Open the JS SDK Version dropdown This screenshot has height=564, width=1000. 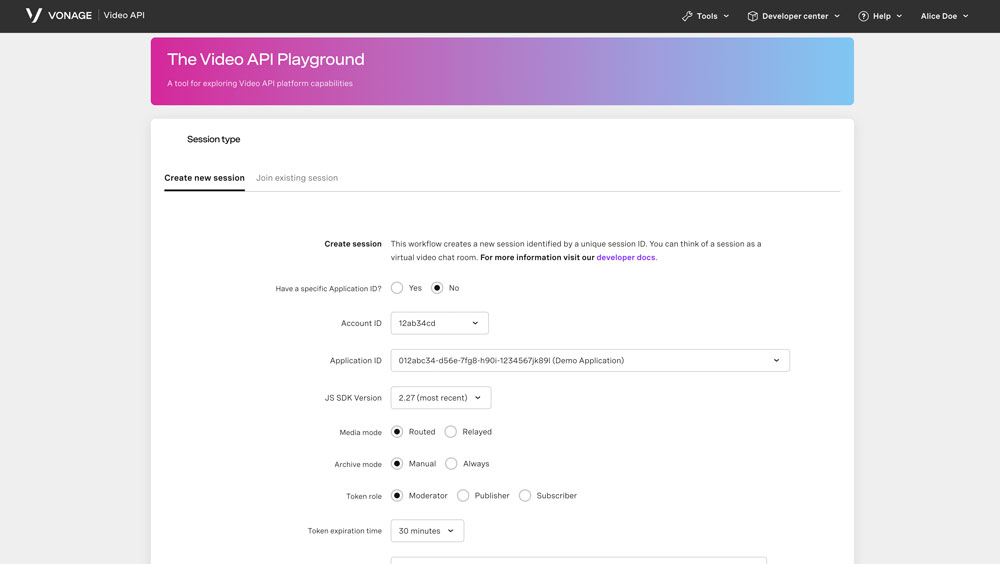pos(441,397)
